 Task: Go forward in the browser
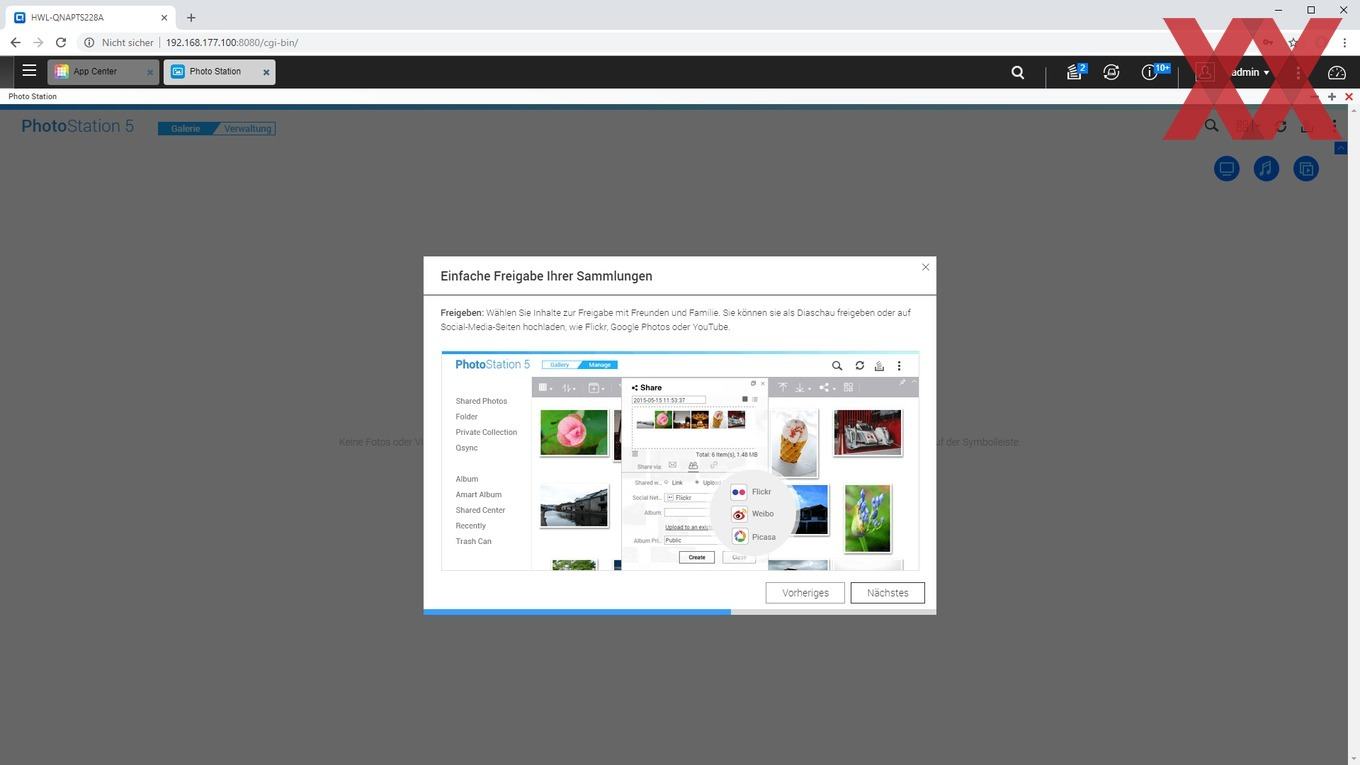coord(38,43)
